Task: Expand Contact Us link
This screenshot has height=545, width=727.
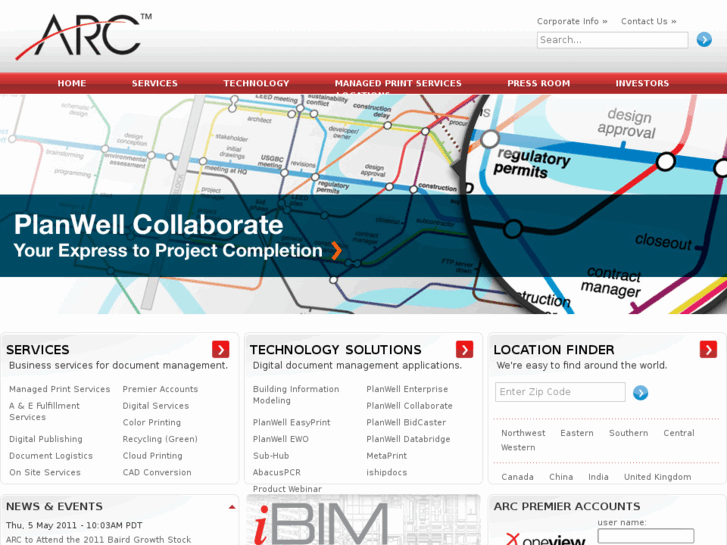Action: pyautogui.click(x=649, y=21)
